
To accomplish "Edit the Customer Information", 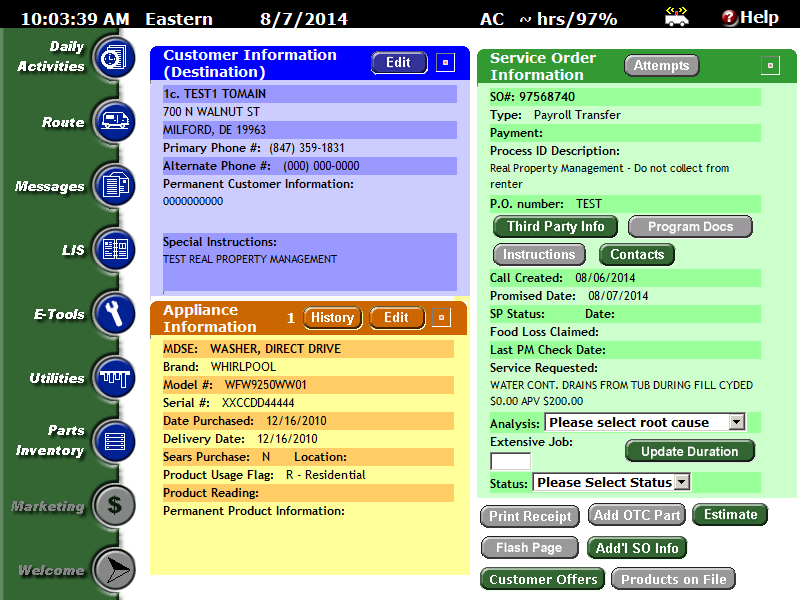I will (399, 62).
